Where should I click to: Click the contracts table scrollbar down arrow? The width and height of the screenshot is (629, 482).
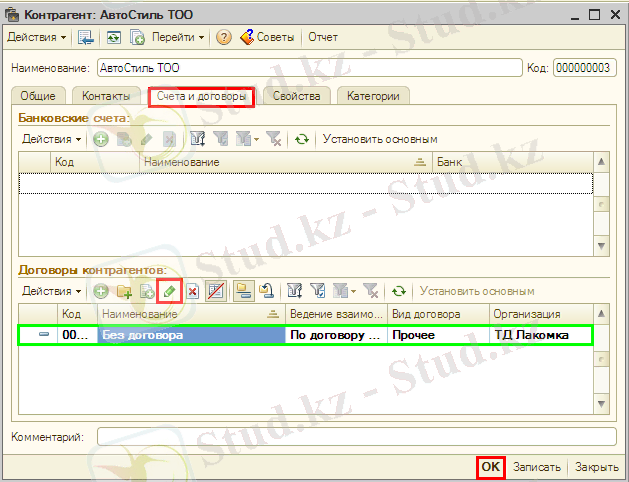(x=601, y=404)
